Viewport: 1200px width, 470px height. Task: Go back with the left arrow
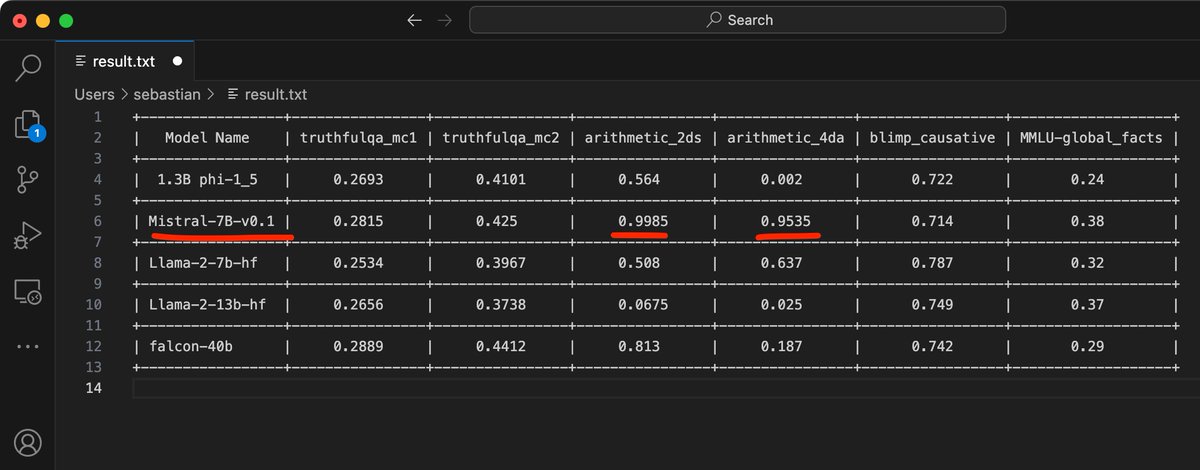tap(414, 20)
